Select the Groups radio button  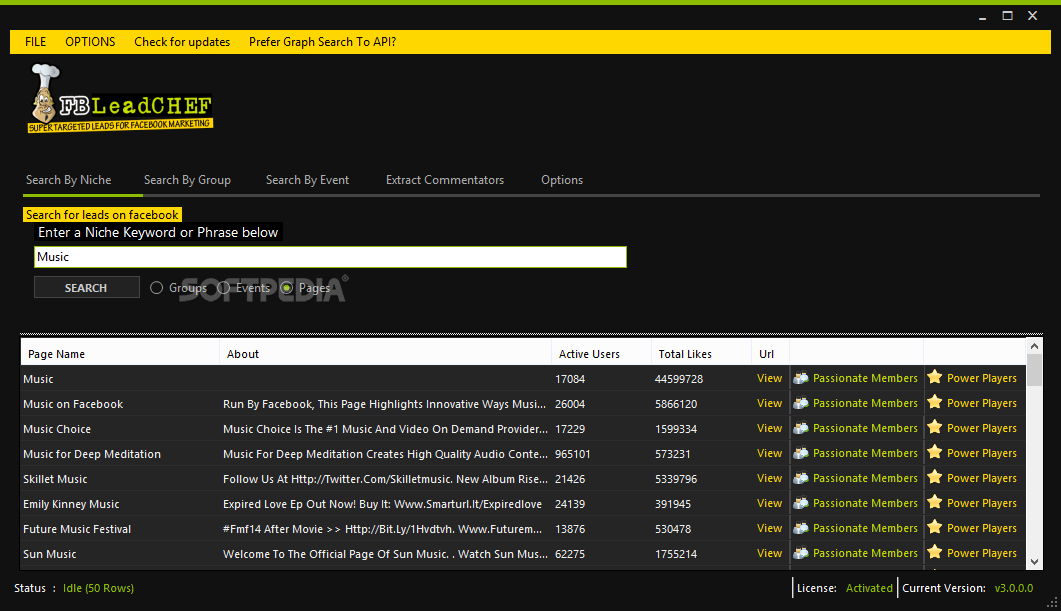click(x=156, y=288)
